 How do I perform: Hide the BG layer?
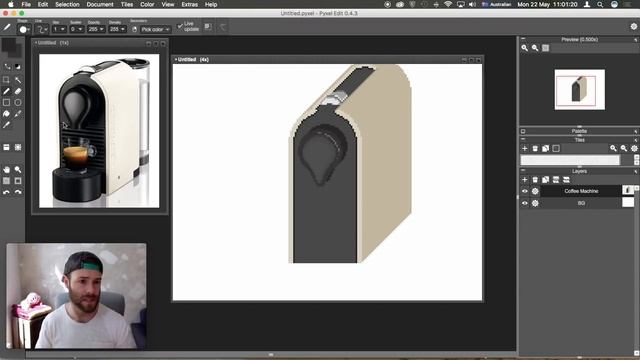pos(525,203)
